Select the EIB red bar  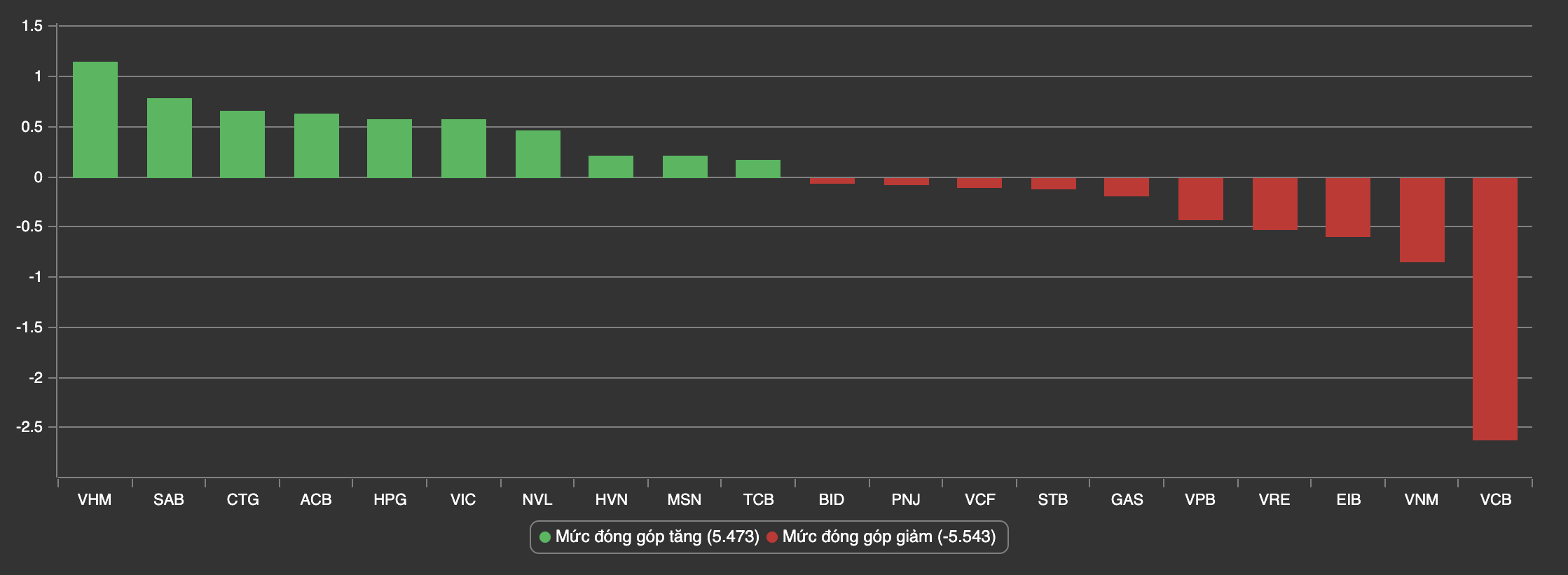[1348, 208]
